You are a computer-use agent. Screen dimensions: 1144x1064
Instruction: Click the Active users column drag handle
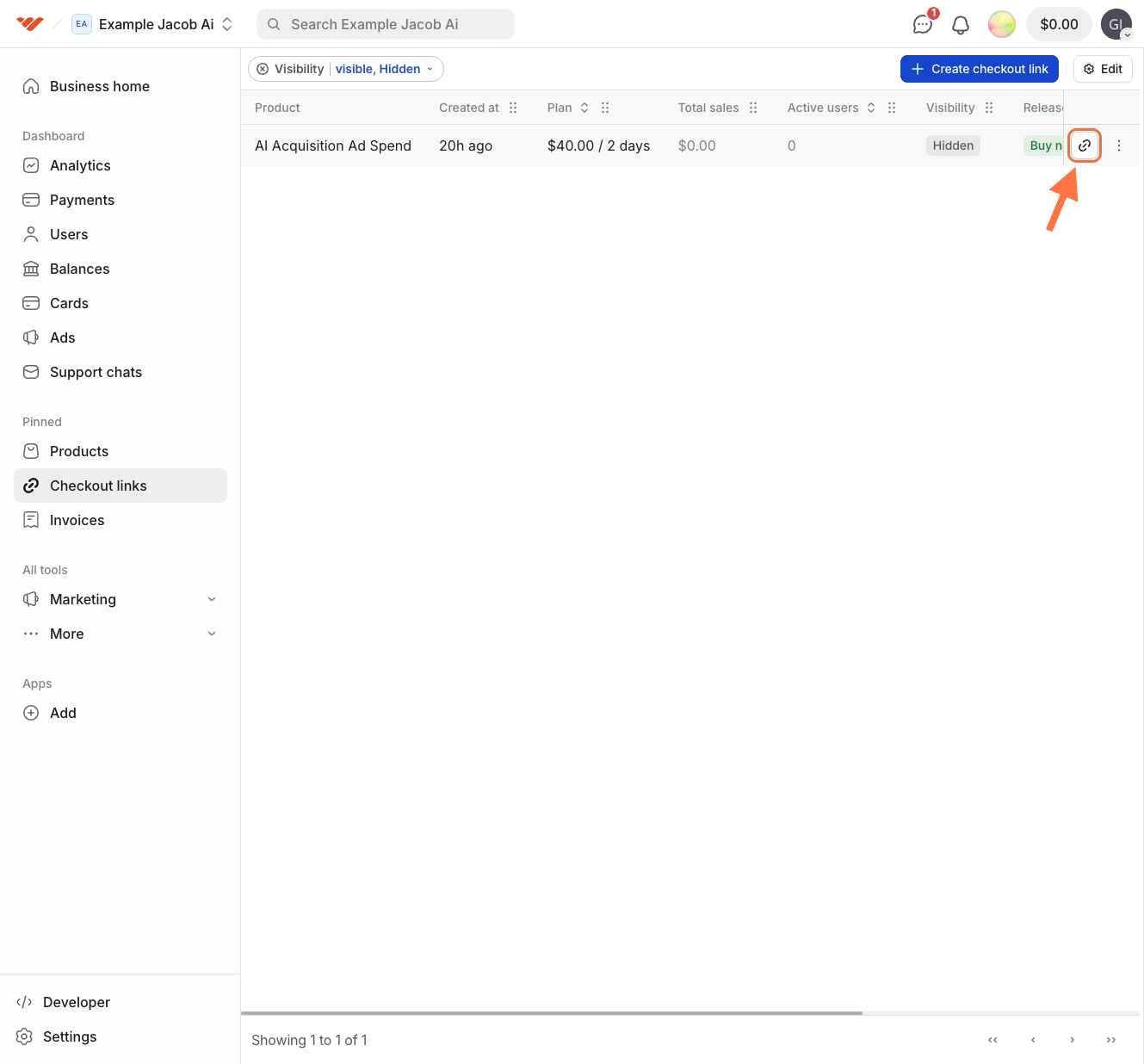click(892, 108)
